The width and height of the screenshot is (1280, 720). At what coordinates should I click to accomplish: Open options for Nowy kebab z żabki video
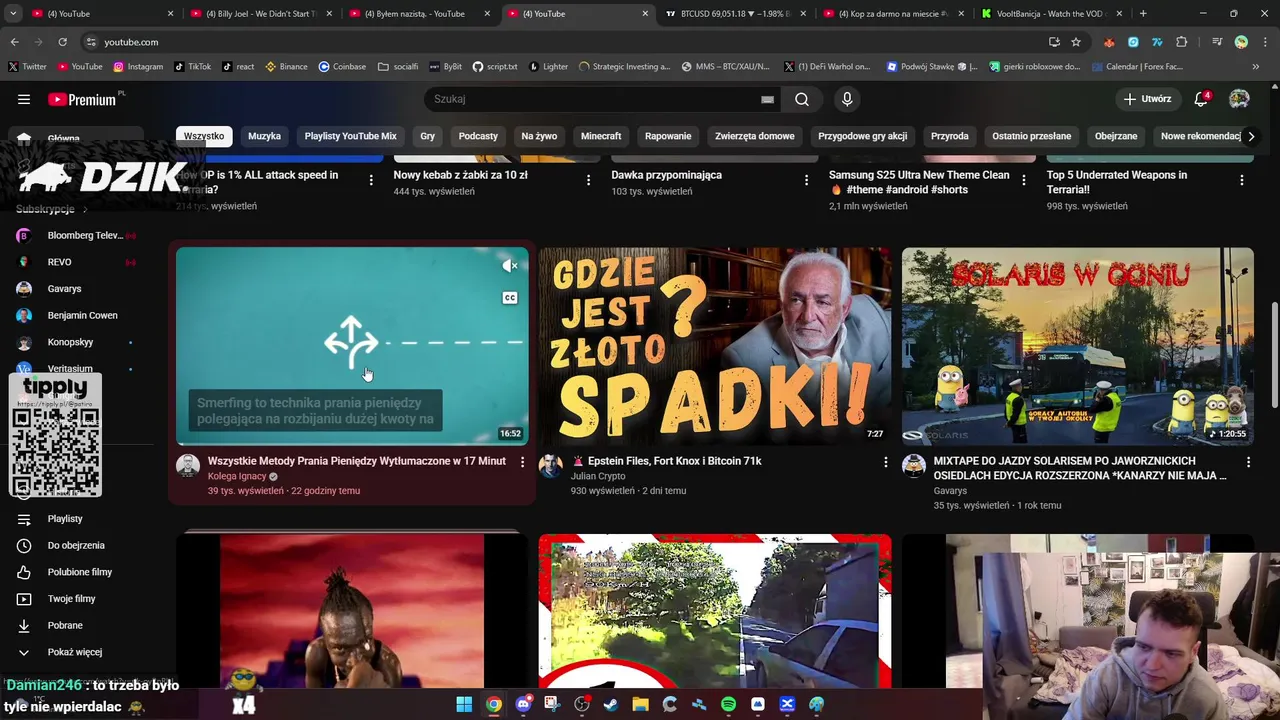click(x=588, y=180)
